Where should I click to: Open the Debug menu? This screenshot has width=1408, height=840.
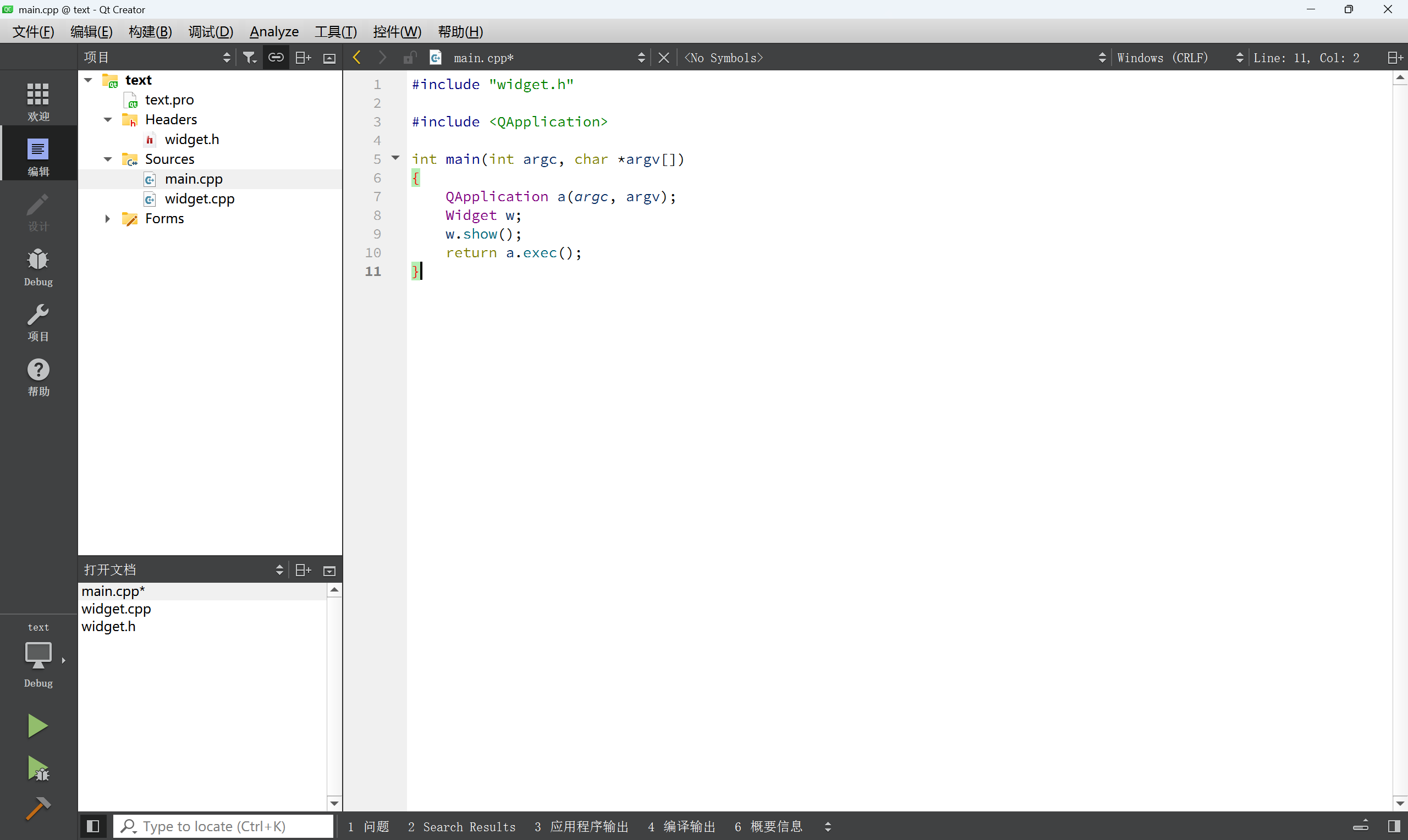pos(211,31)
